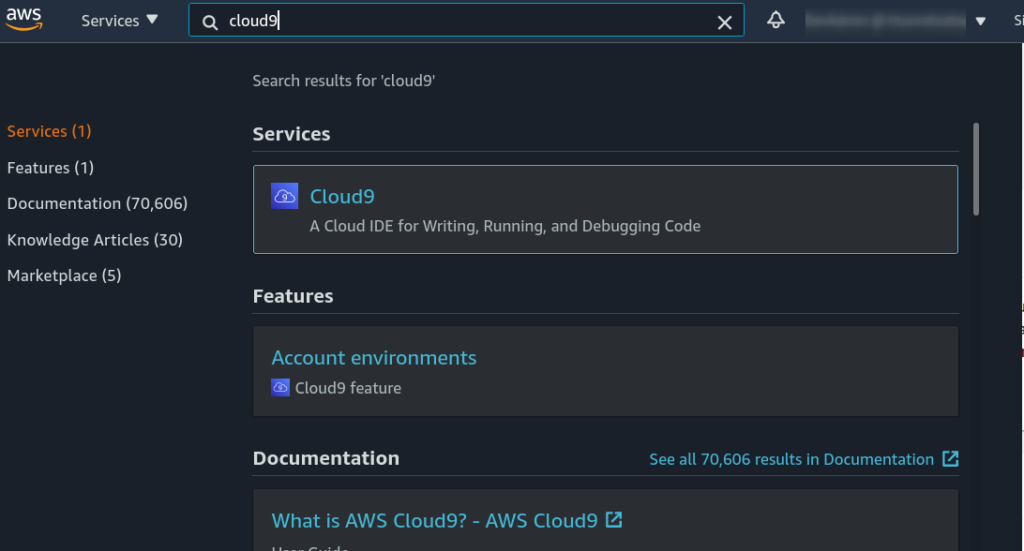Click "Search results for 'cloud9'" text
1024x551 pixels.
pyautogui.click(x=344, y=80)
